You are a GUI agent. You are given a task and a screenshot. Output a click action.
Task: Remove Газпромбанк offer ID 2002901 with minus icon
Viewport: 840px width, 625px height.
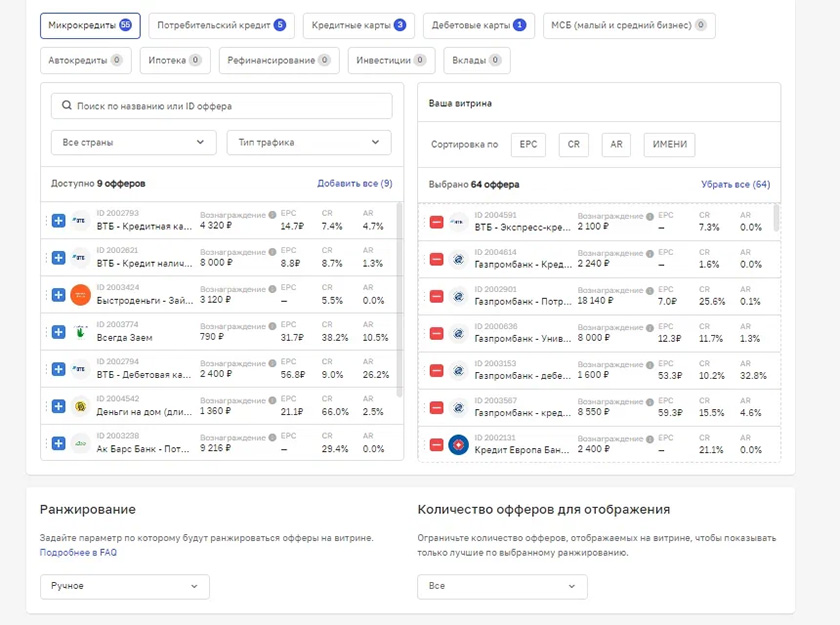[x=437, y=296]
